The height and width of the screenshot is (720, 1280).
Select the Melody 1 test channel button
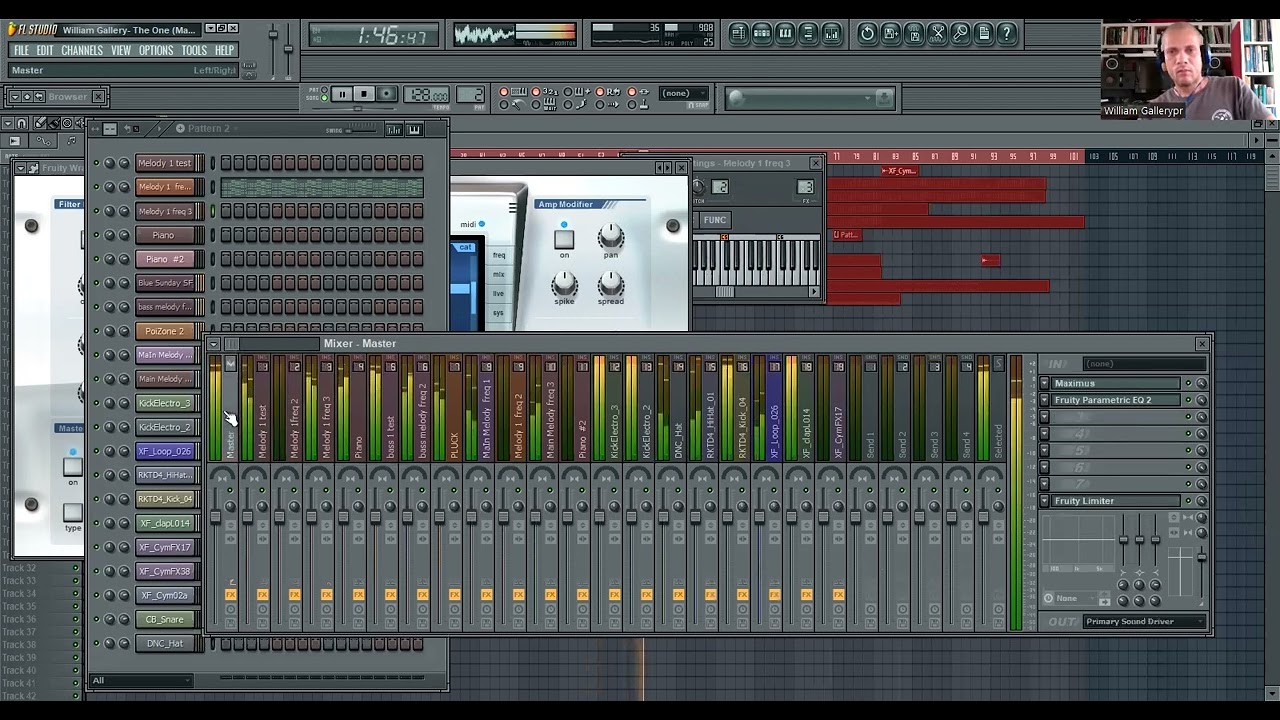[165, 163]
